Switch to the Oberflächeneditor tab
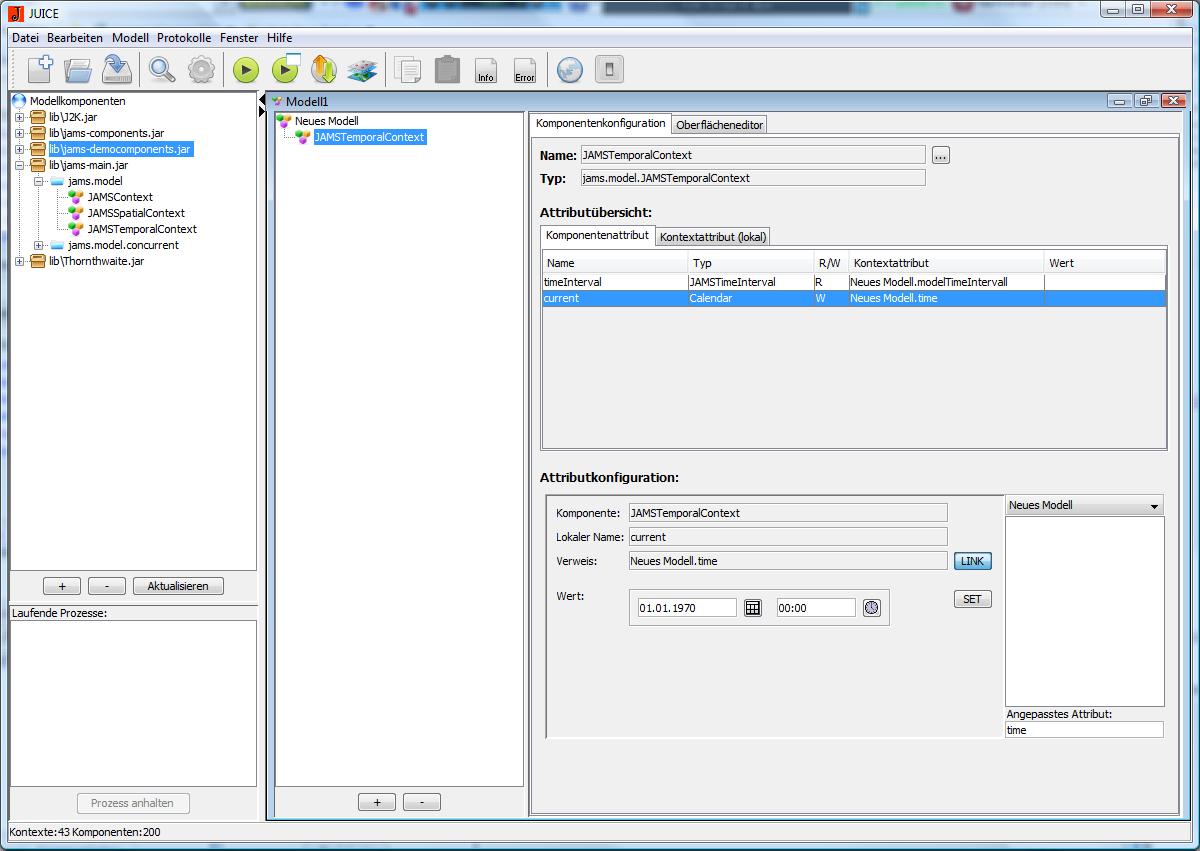Viewport: 1200px width, 851px height. point(719,124)
